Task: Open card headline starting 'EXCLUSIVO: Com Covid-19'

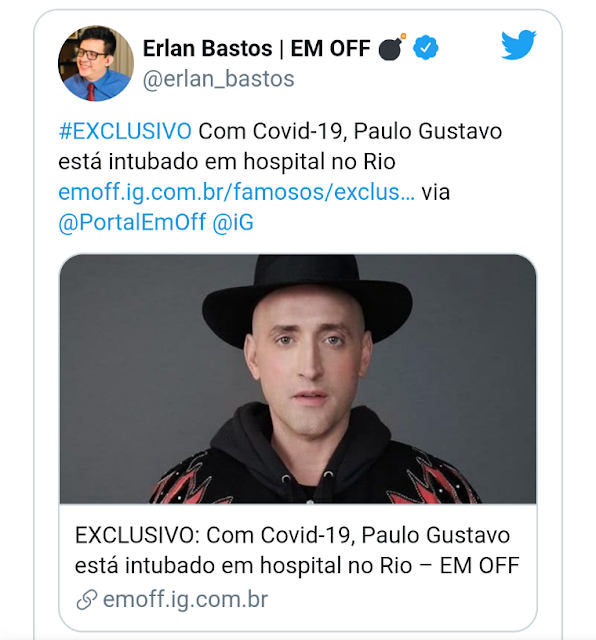Action: pos(297,550)
